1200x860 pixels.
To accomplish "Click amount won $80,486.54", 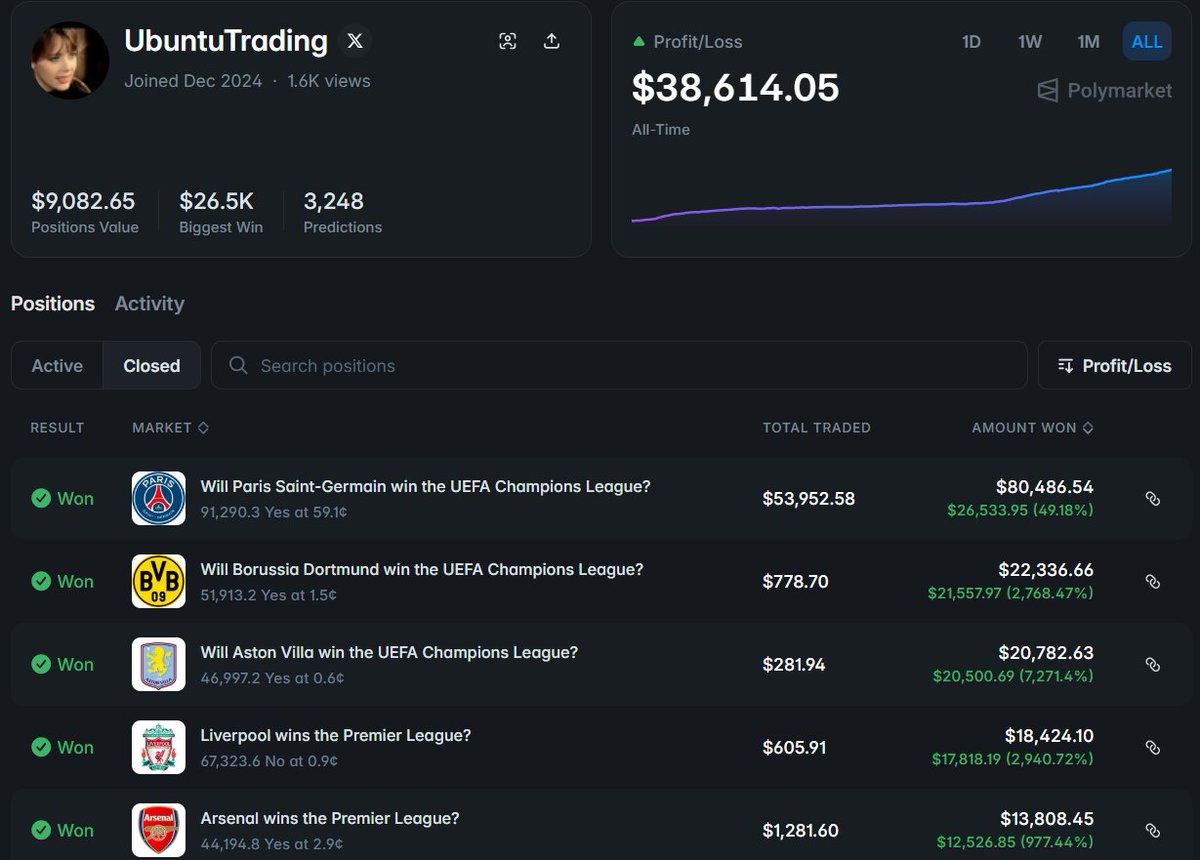I will (1045, 487).
